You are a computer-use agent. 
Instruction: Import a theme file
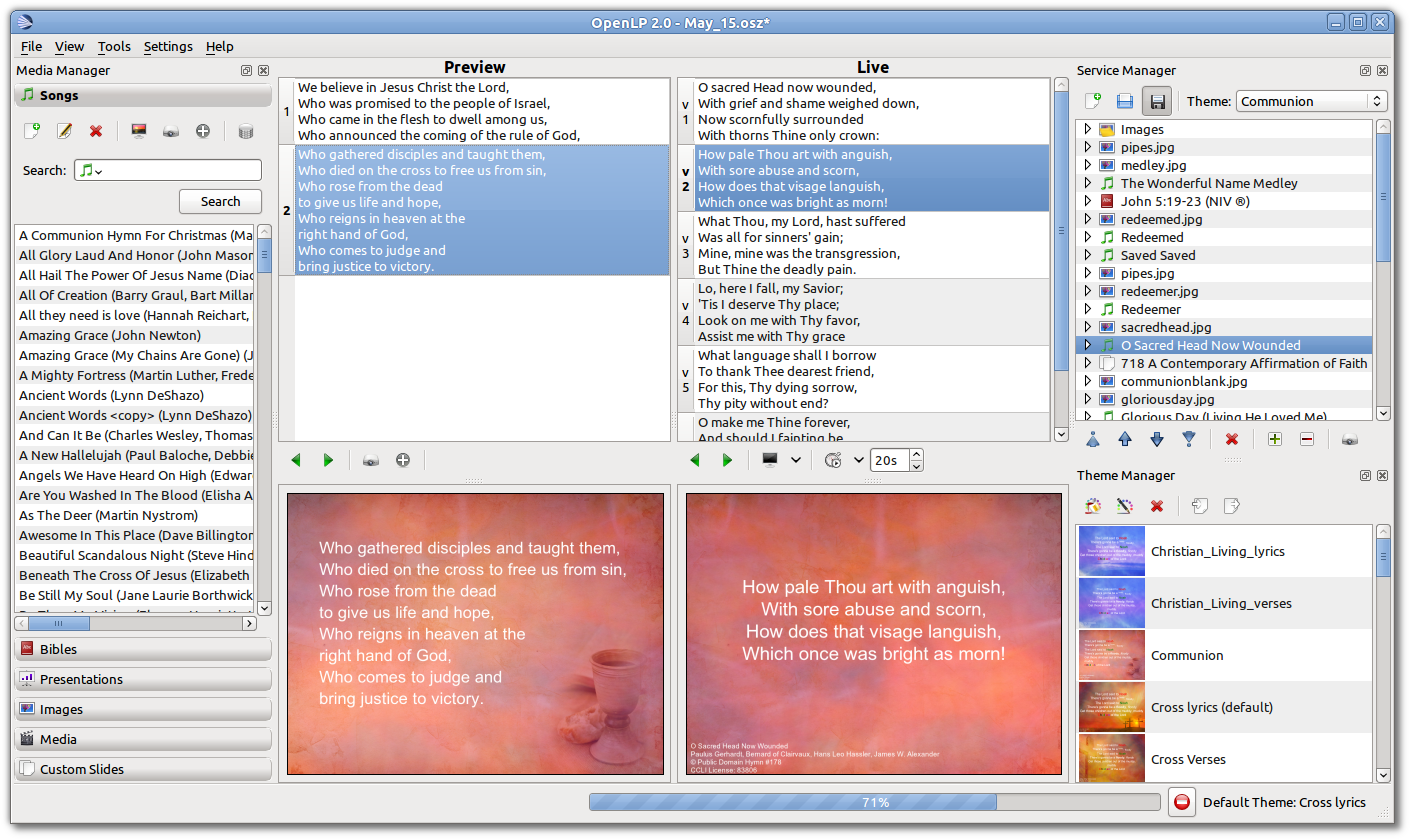pyautogui.click(x=1200, y=506)
